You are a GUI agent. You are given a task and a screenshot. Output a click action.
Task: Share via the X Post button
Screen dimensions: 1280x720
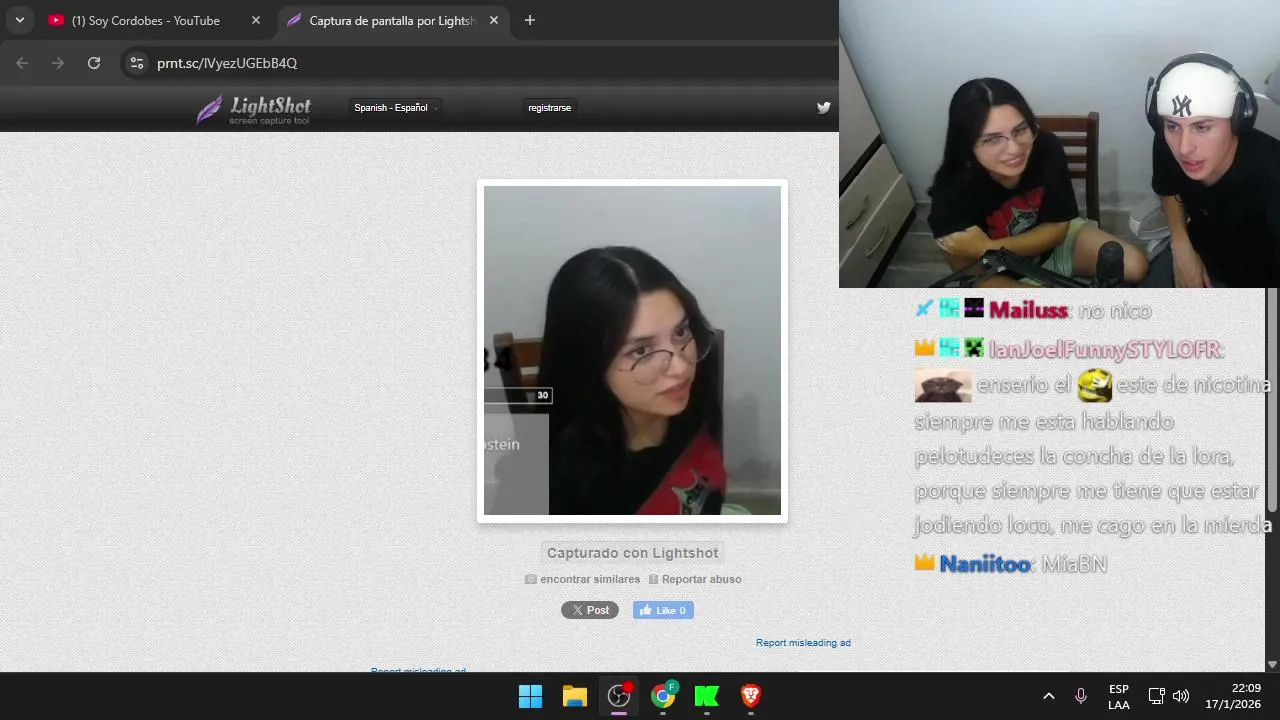[590, 610]
